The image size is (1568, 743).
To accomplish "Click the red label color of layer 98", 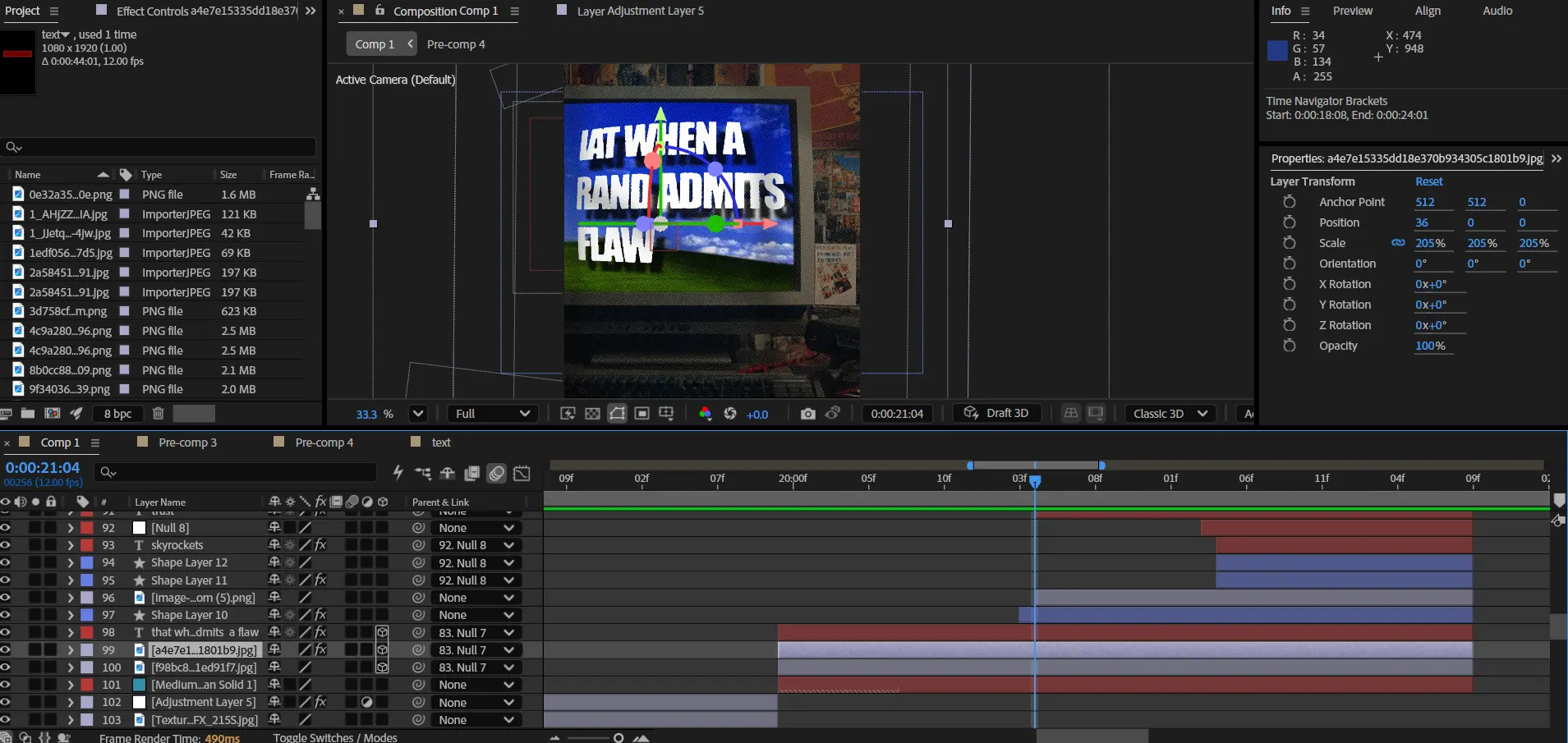I will coord(86,633).
